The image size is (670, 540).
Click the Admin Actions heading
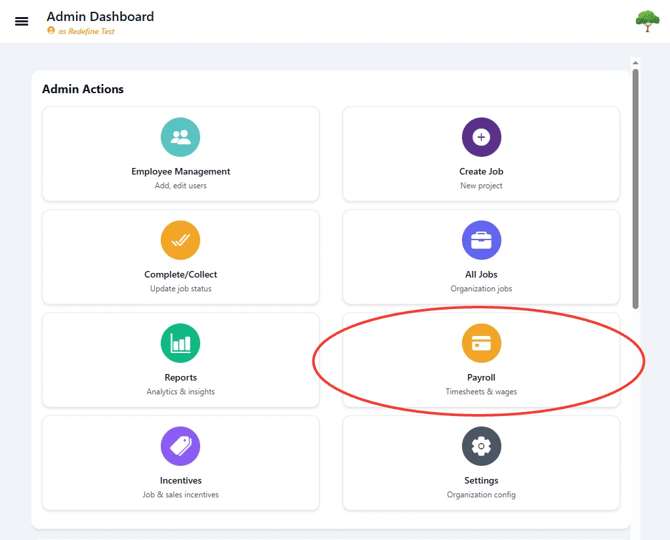83,89
